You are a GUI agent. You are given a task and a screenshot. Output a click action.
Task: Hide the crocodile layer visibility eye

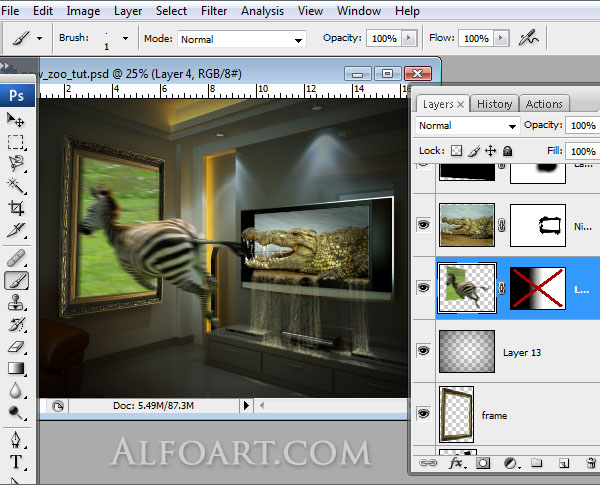pos(423,225)
